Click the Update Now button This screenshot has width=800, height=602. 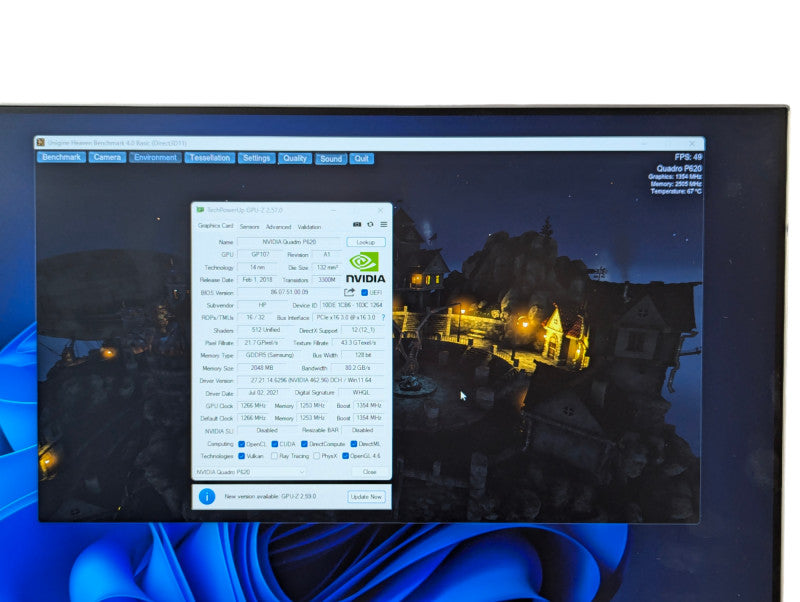pos(366,496)
